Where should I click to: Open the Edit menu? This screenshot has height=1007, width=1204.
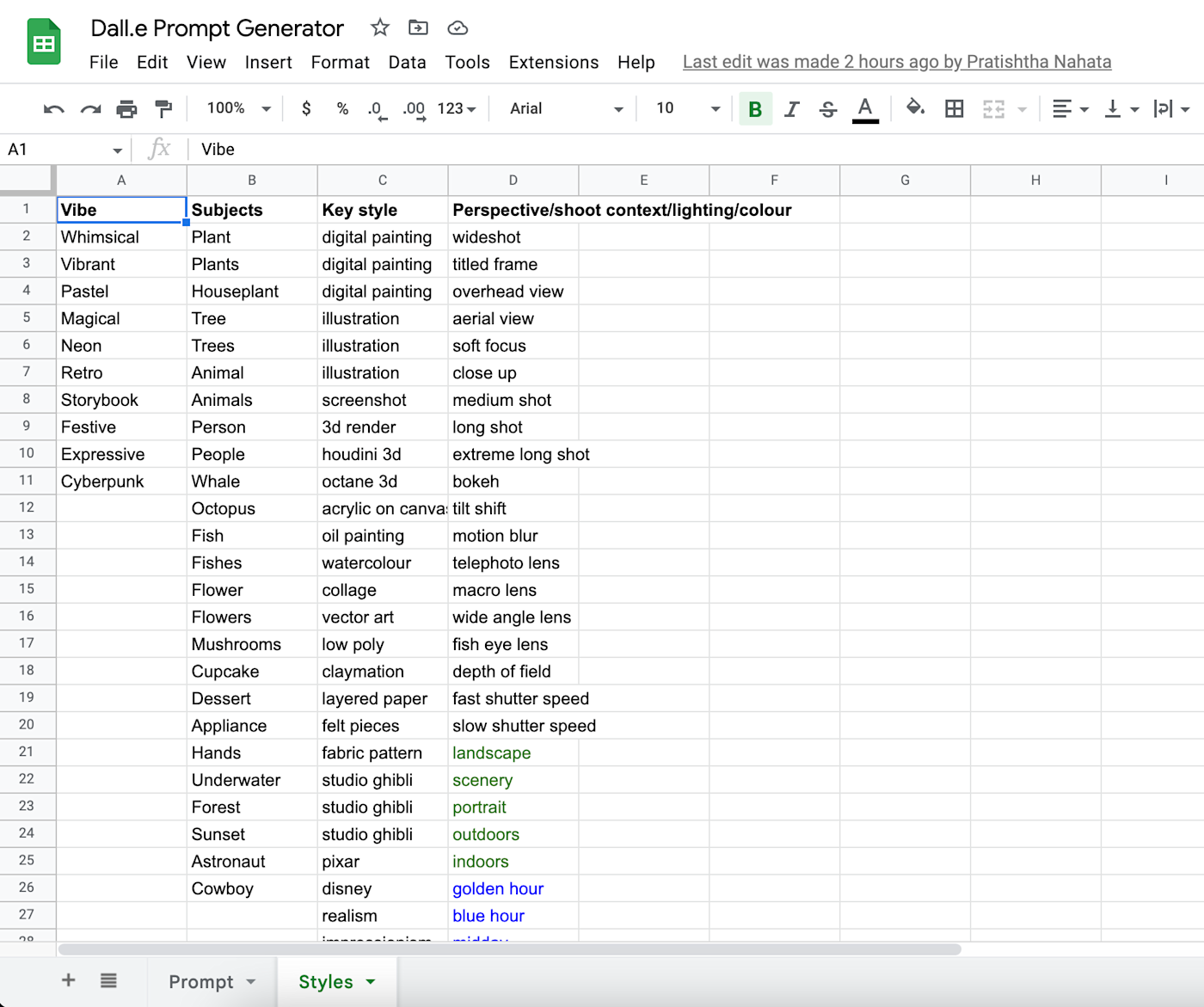(152, 62)
